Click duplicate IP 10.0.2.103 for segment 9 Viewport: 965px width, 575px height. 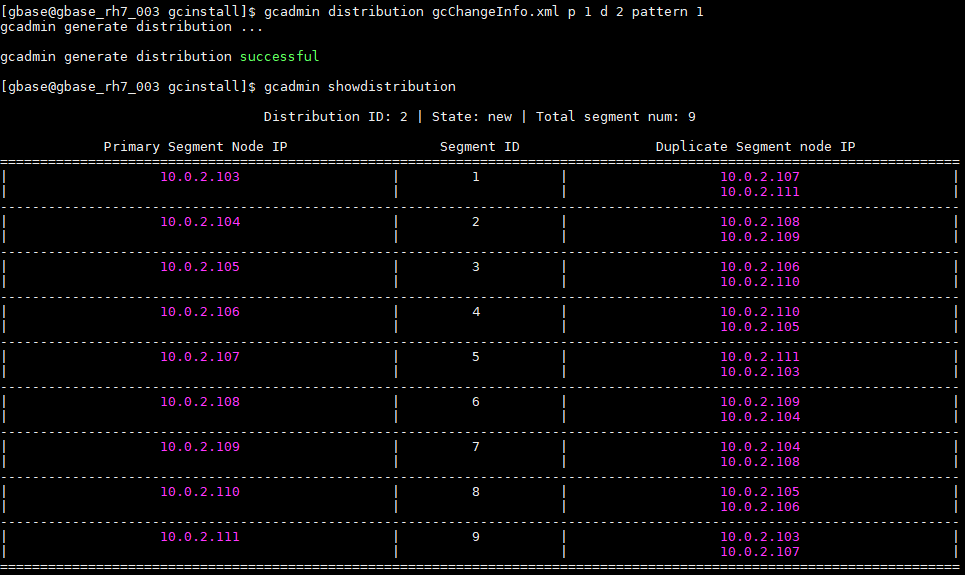pos(760,536)
